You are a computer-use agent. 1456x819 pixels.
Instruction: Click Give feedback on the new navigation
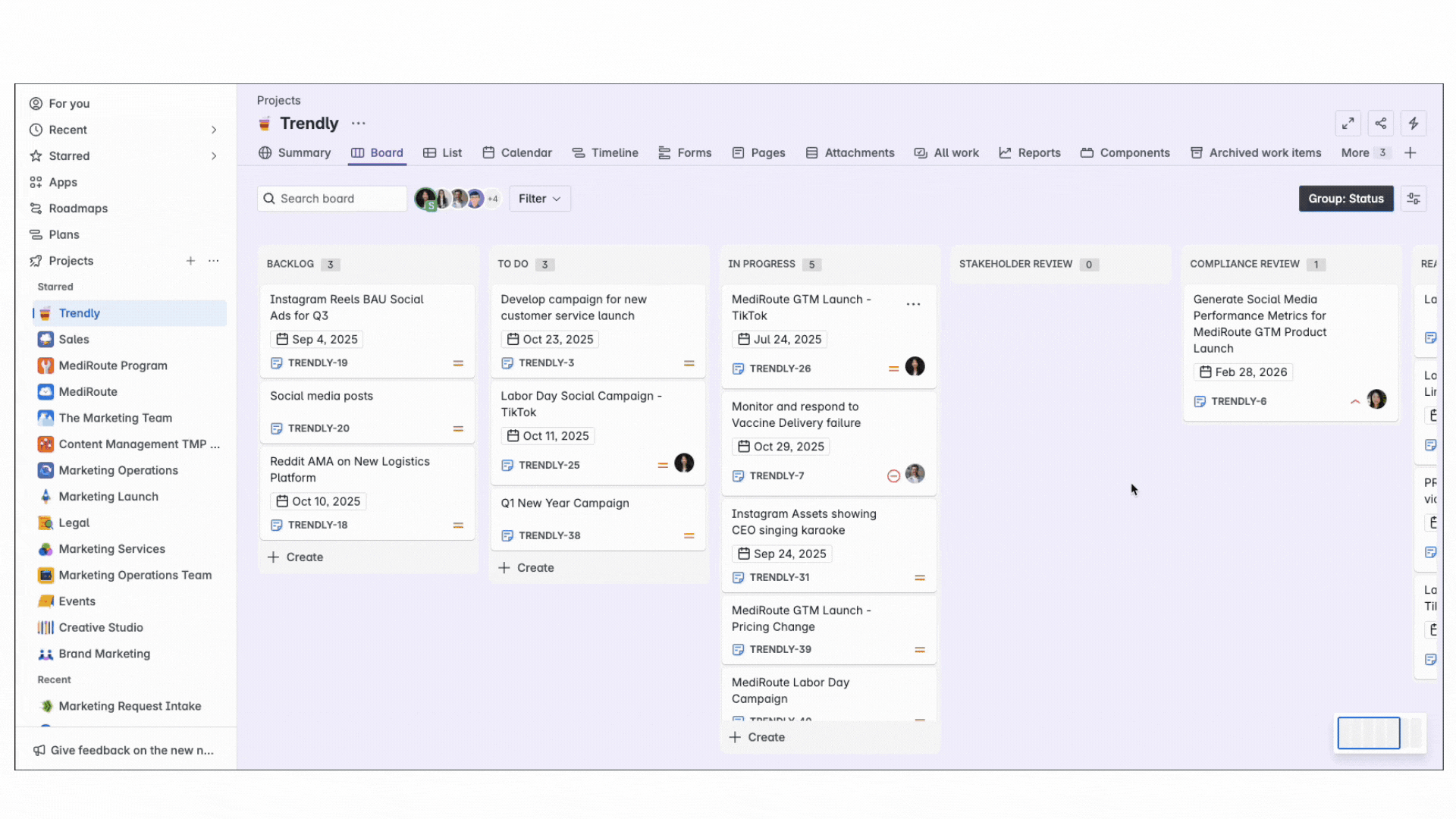pyautogui.click(x=124, y=750)
